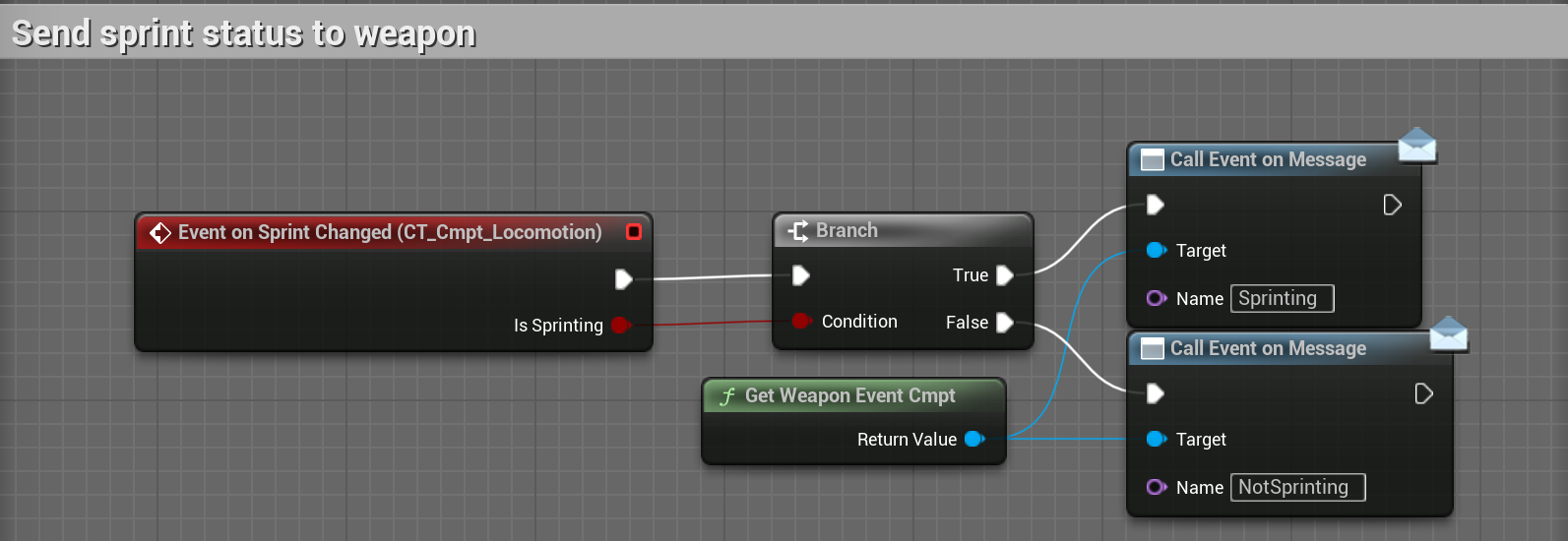Screen dimensions: 1568x541
Task: Click the Sprinting name input field
Action: click(x=1283, y=298)
